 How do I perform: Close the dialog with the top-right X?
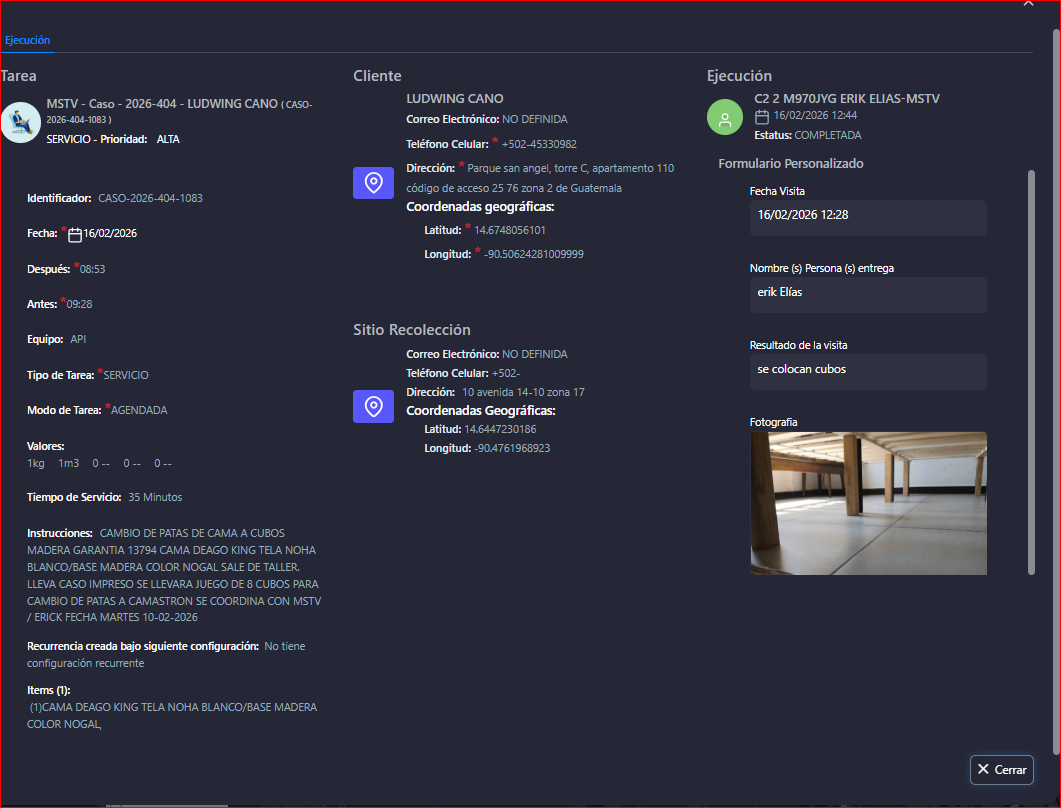pyautogui.click(x=1028, y=4)
